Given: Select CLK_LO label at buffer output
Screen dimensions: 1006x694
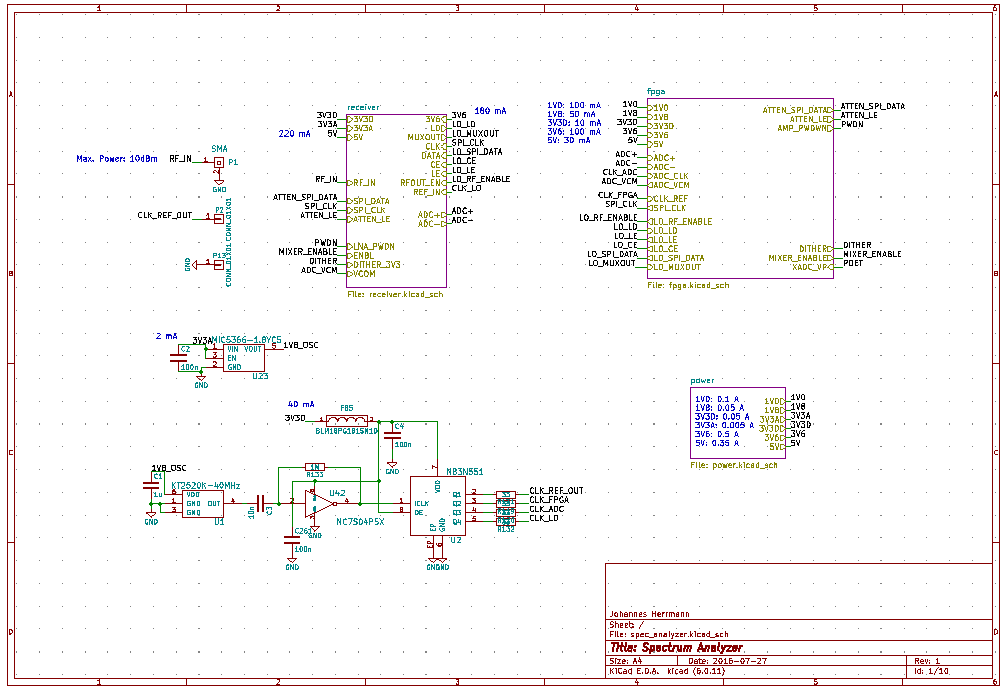Looking at the screenshot, I should pyautogui.click(x=544, y=518).
